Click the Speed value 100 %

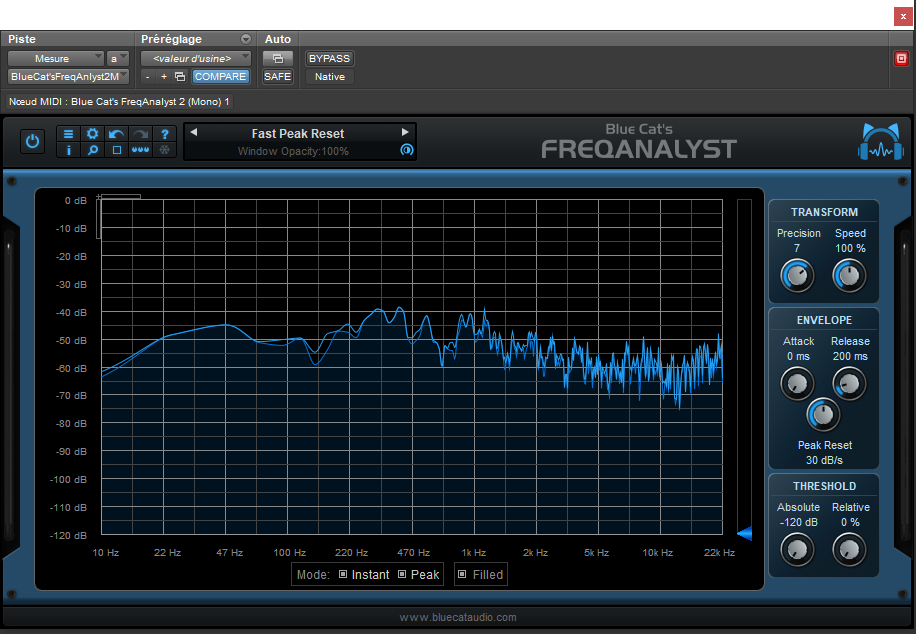pyautogui.click(x=850, y=248)
